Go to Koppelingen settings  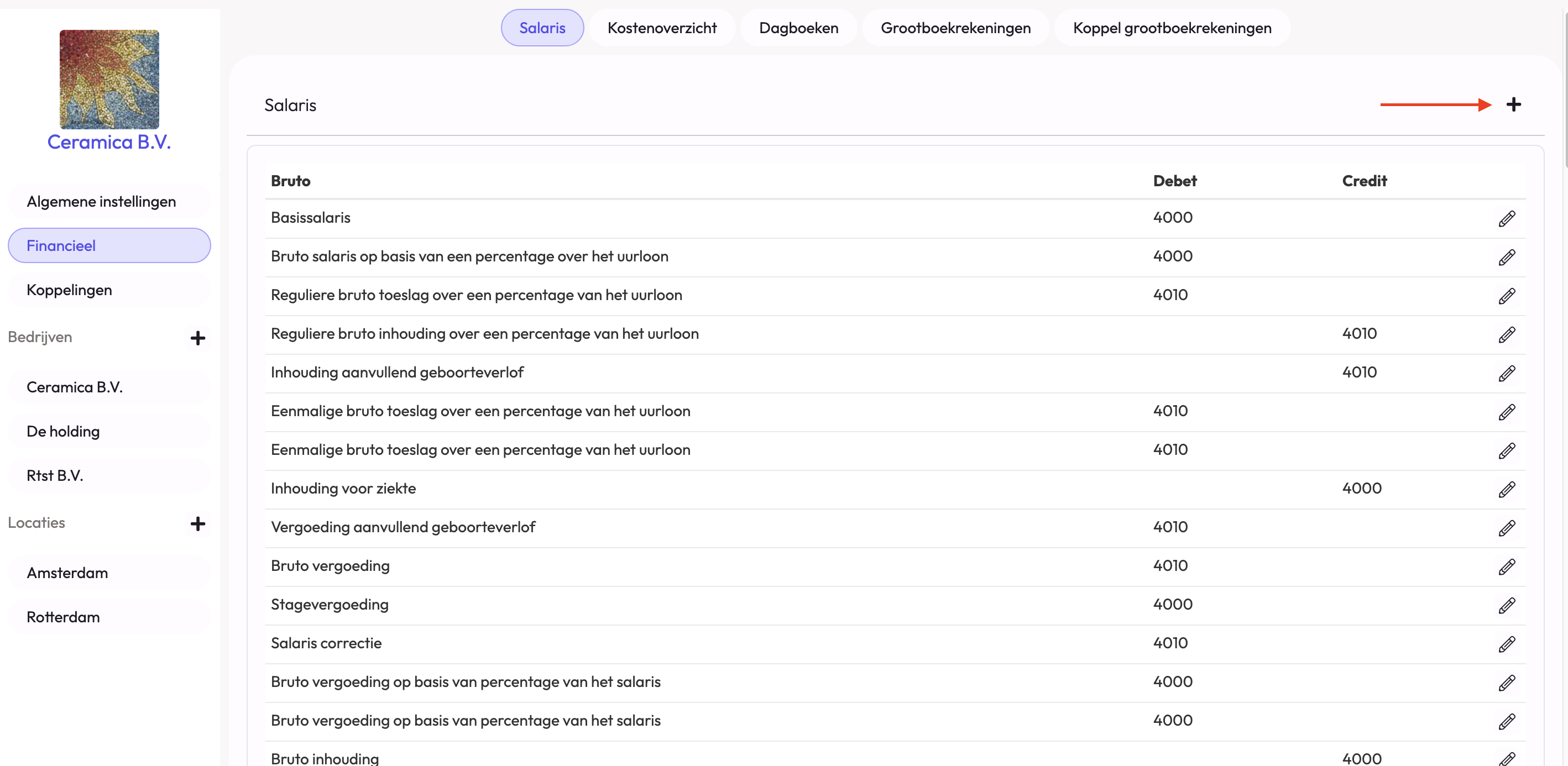(70, 290)
